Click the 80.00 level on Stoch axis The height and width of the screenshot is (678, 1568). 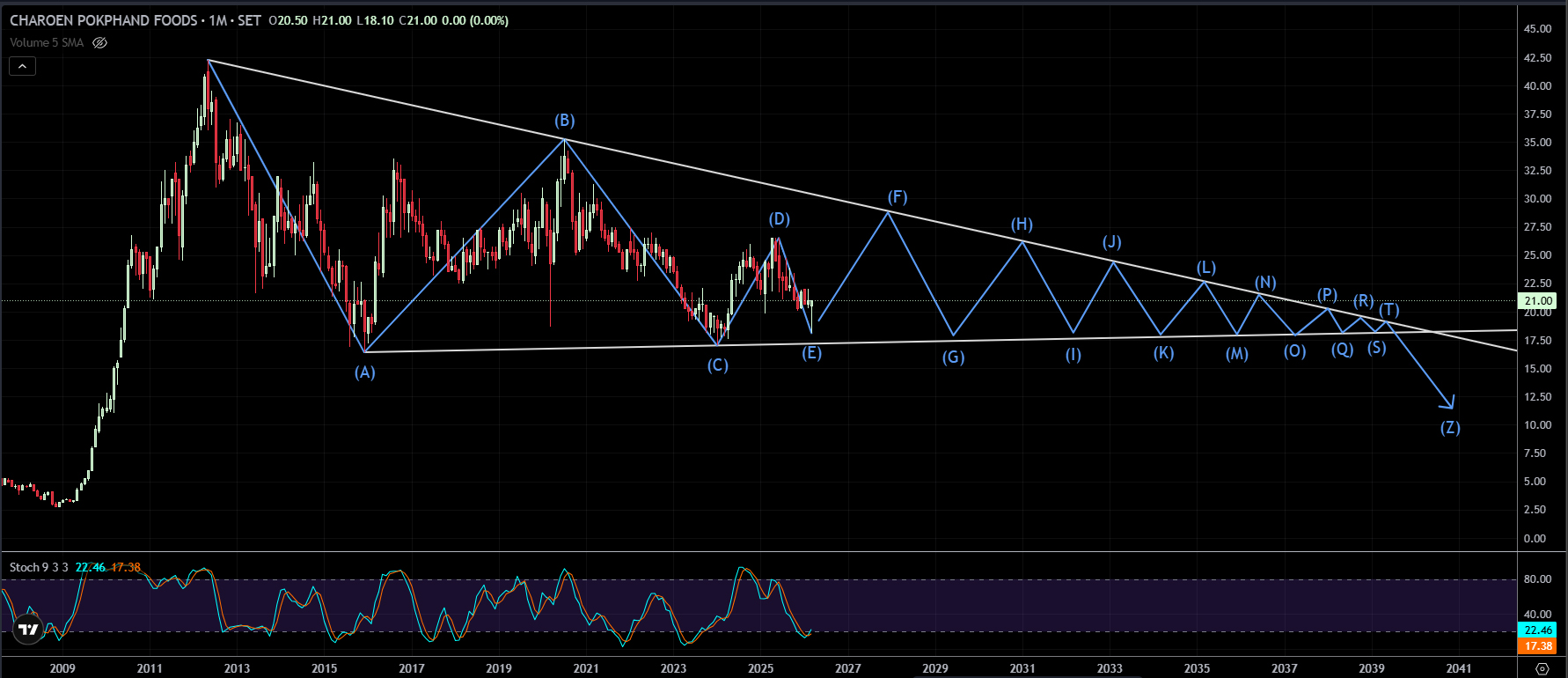pos(1538,579)
